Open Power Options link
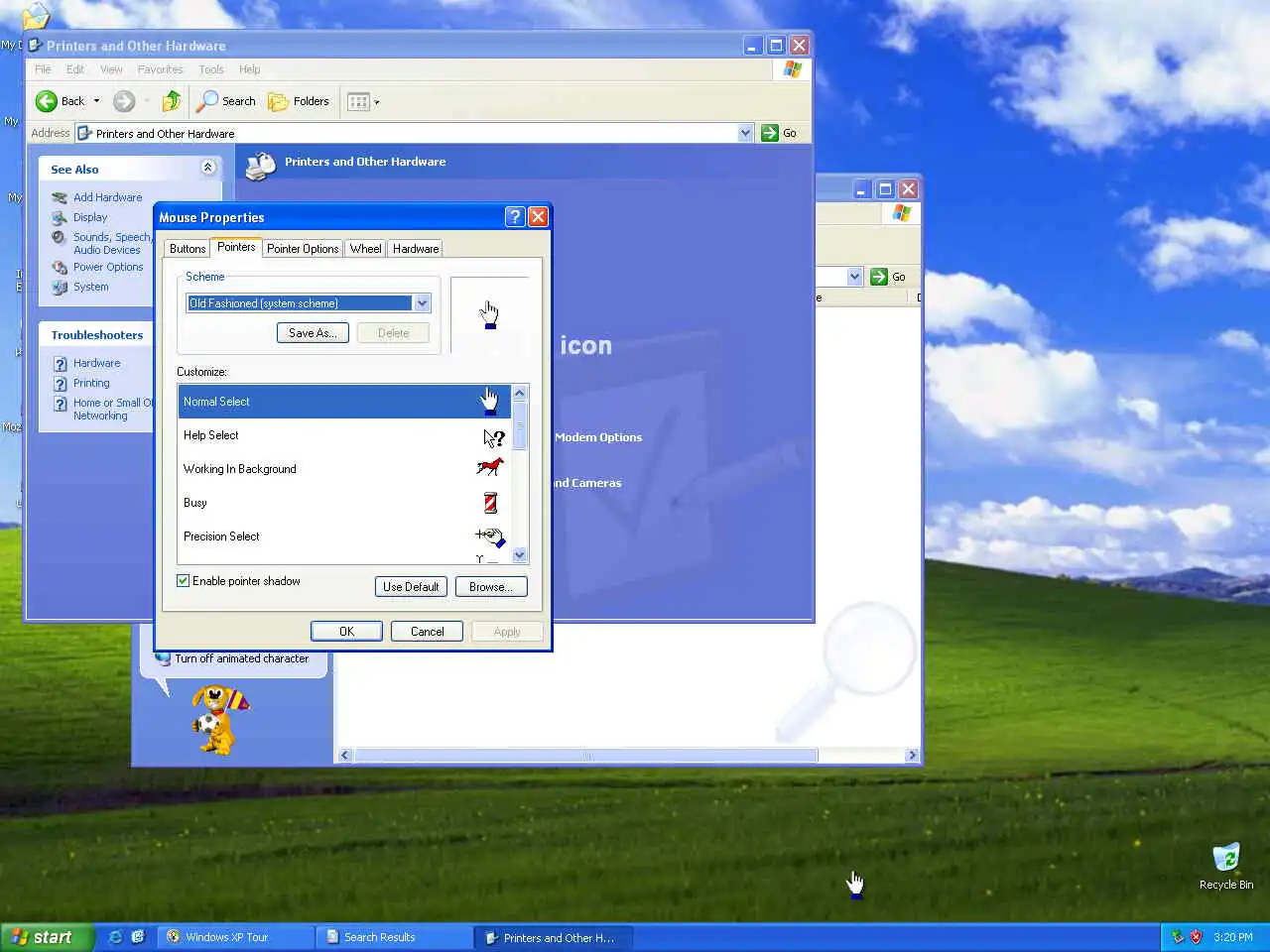Image resolution: width=1270 pixels, height=952 pixels. pos(108,267)
